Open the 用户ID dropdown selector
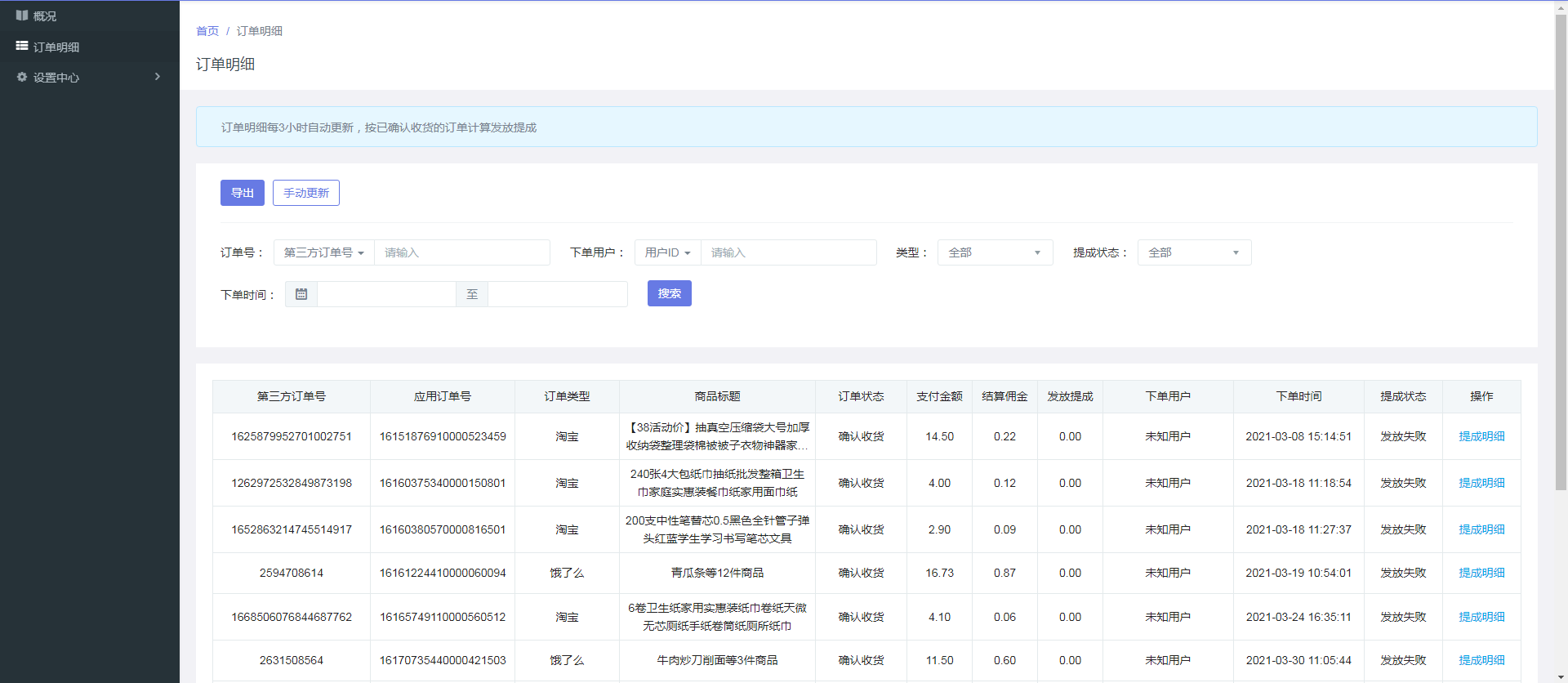Image resolution: width=1568 pixels, height=683 pixels. [668, 252]
